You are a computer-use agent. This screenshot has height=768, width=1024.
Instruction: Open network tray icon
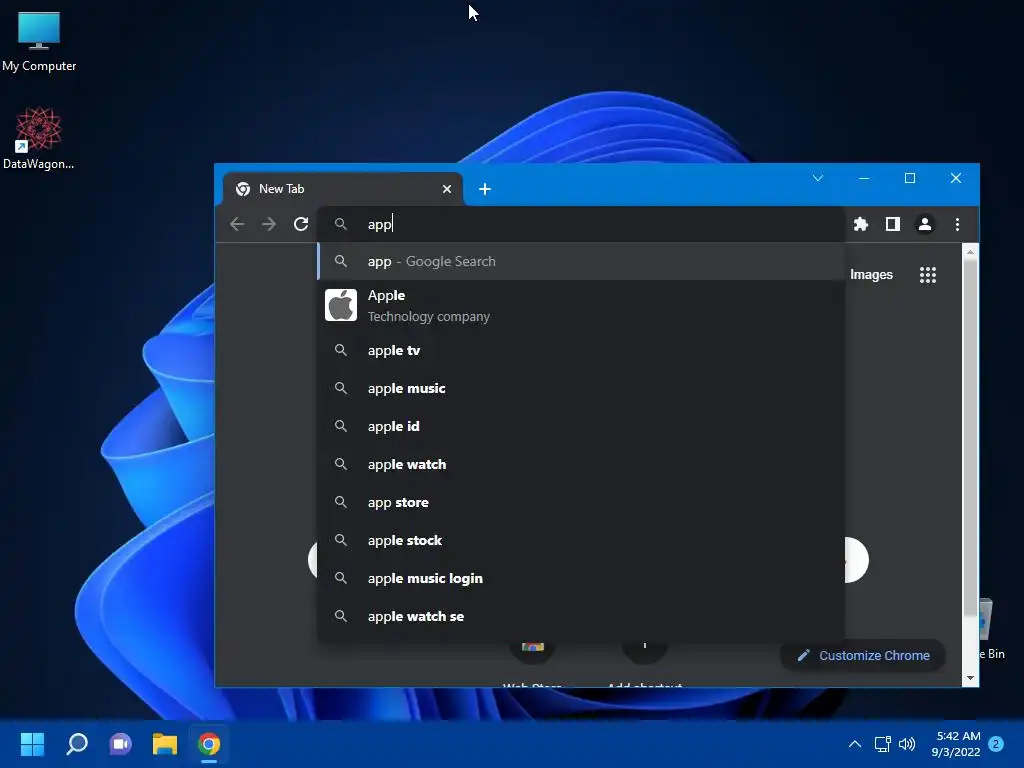[883, 744]
